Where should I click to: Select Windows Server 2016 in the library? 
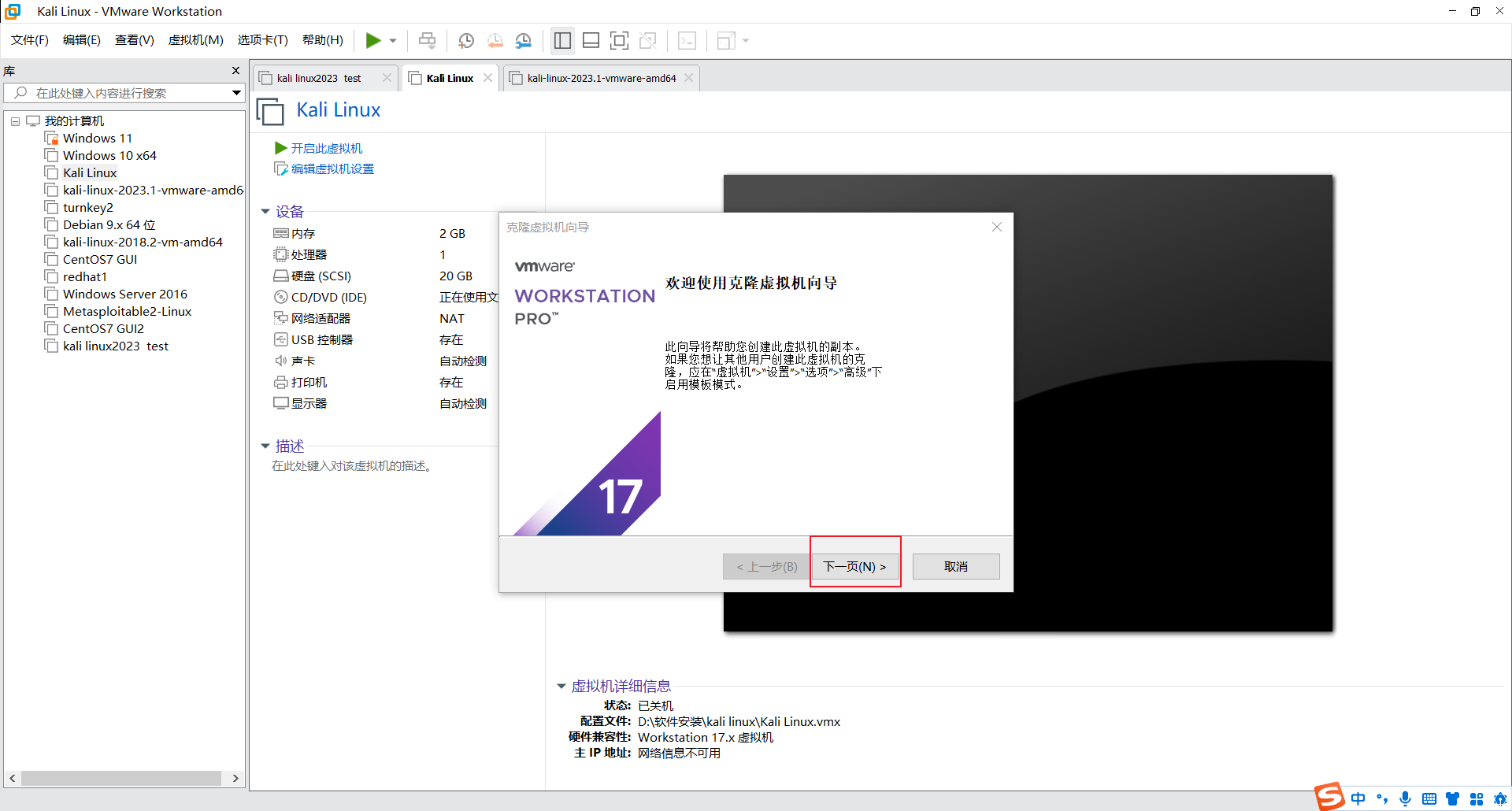point(125,294)
